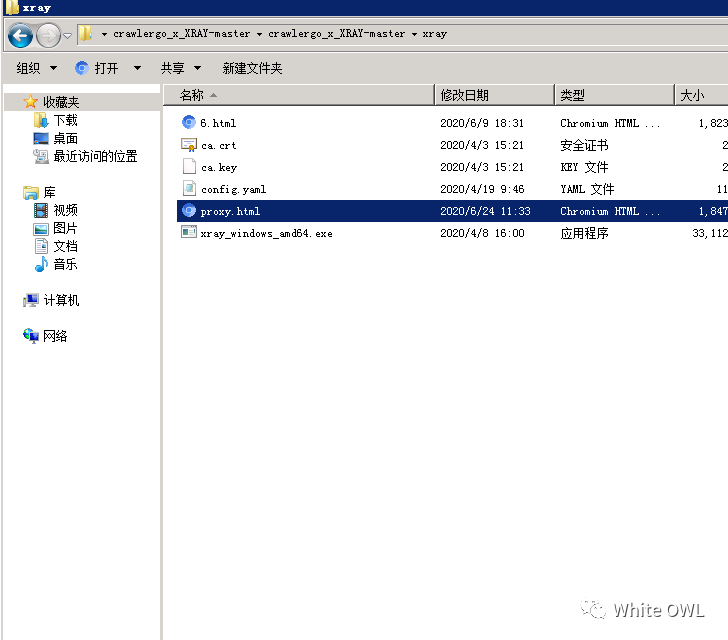
Task: Open the recent locations history arrow
Action: pyautogui.click(x=68, y=35)
